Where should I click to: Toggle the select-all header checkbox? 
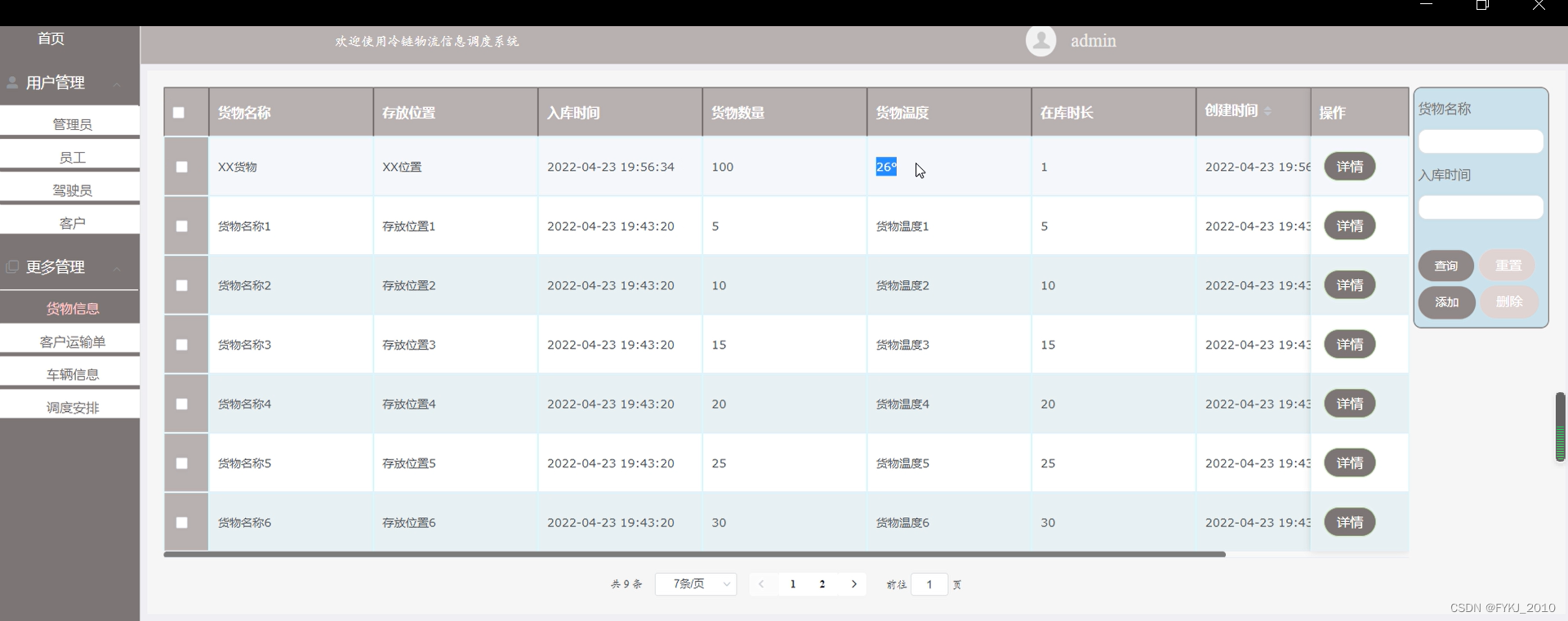coord(179,113)
